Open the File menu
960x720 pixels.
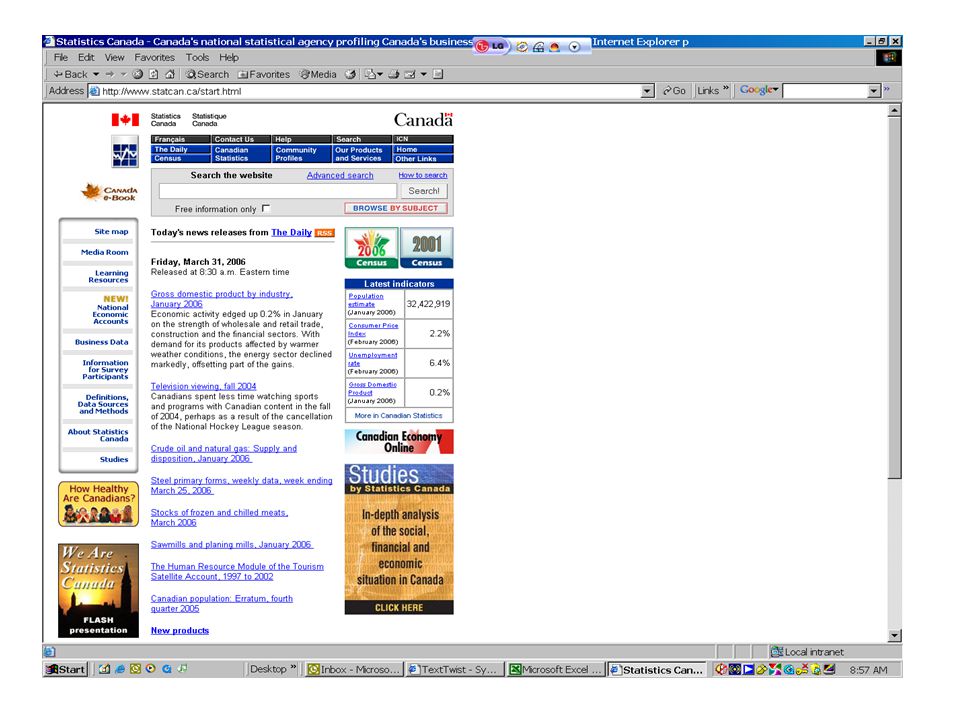[x=61, y=57]
